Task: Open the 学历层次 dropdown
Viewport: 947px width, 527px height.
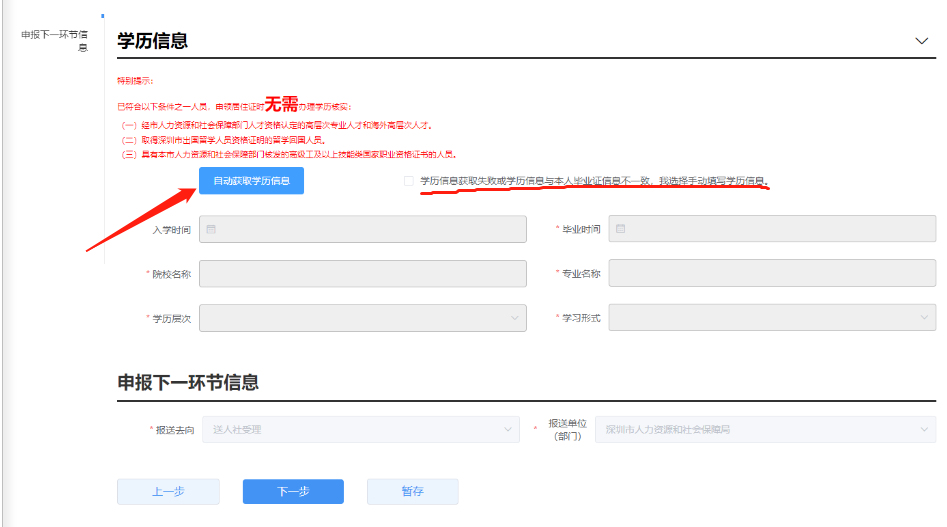Action: (x=362, y=318)
